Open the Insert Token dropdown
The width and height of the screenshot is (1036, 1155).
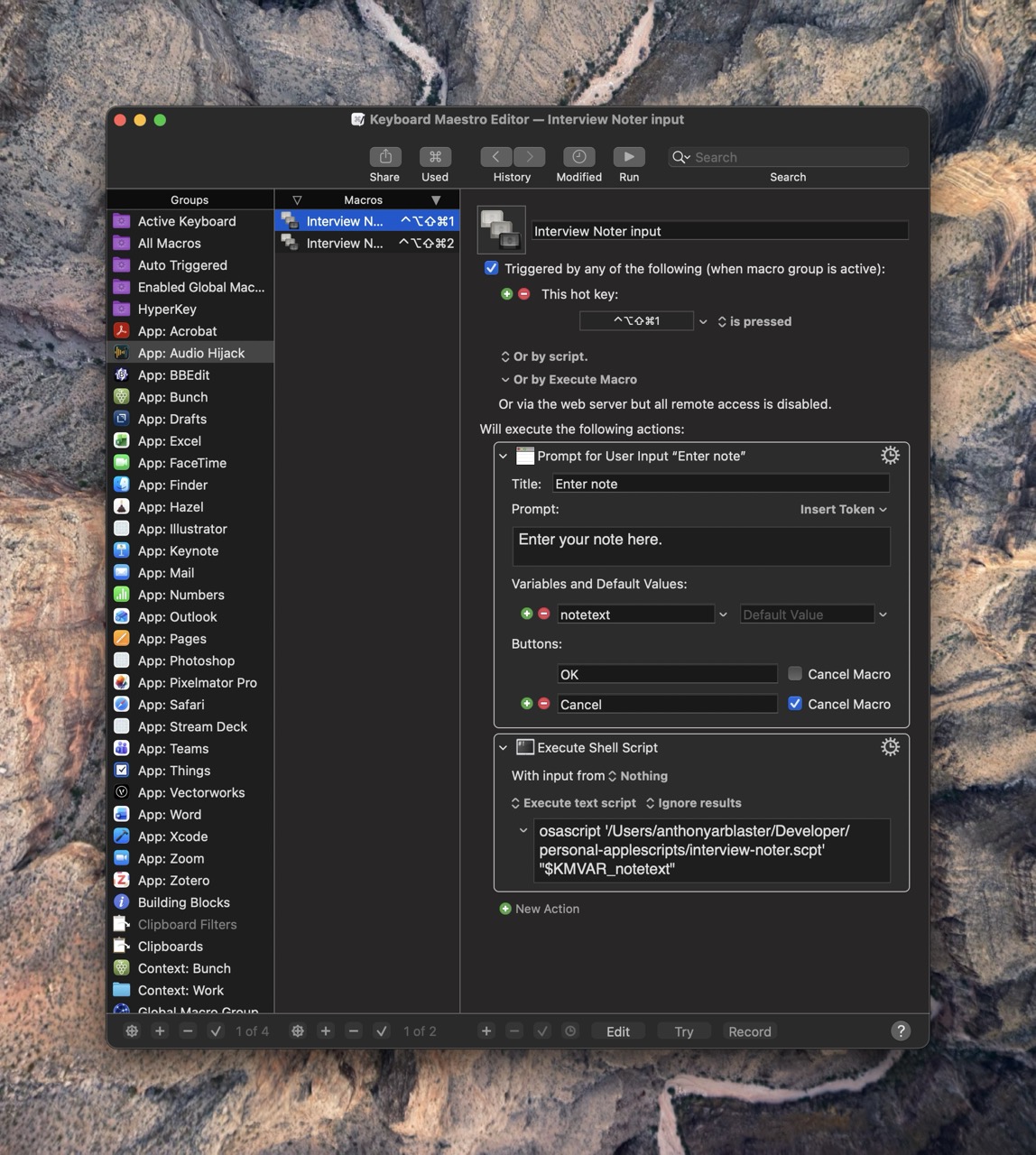coord(842,509)
